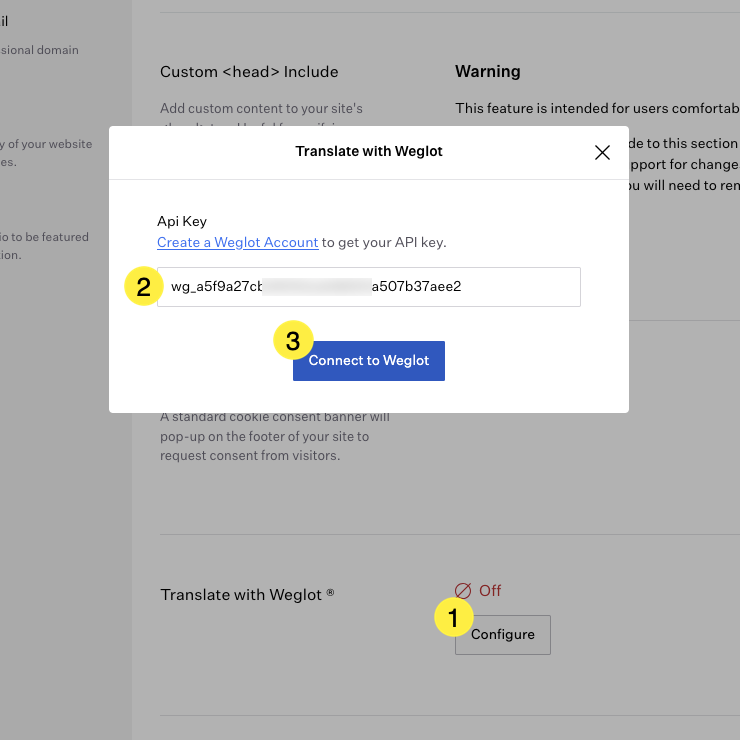Click 'Add custom content to your site's' text
Screen dimensions: 740x740
coord(261,109)
